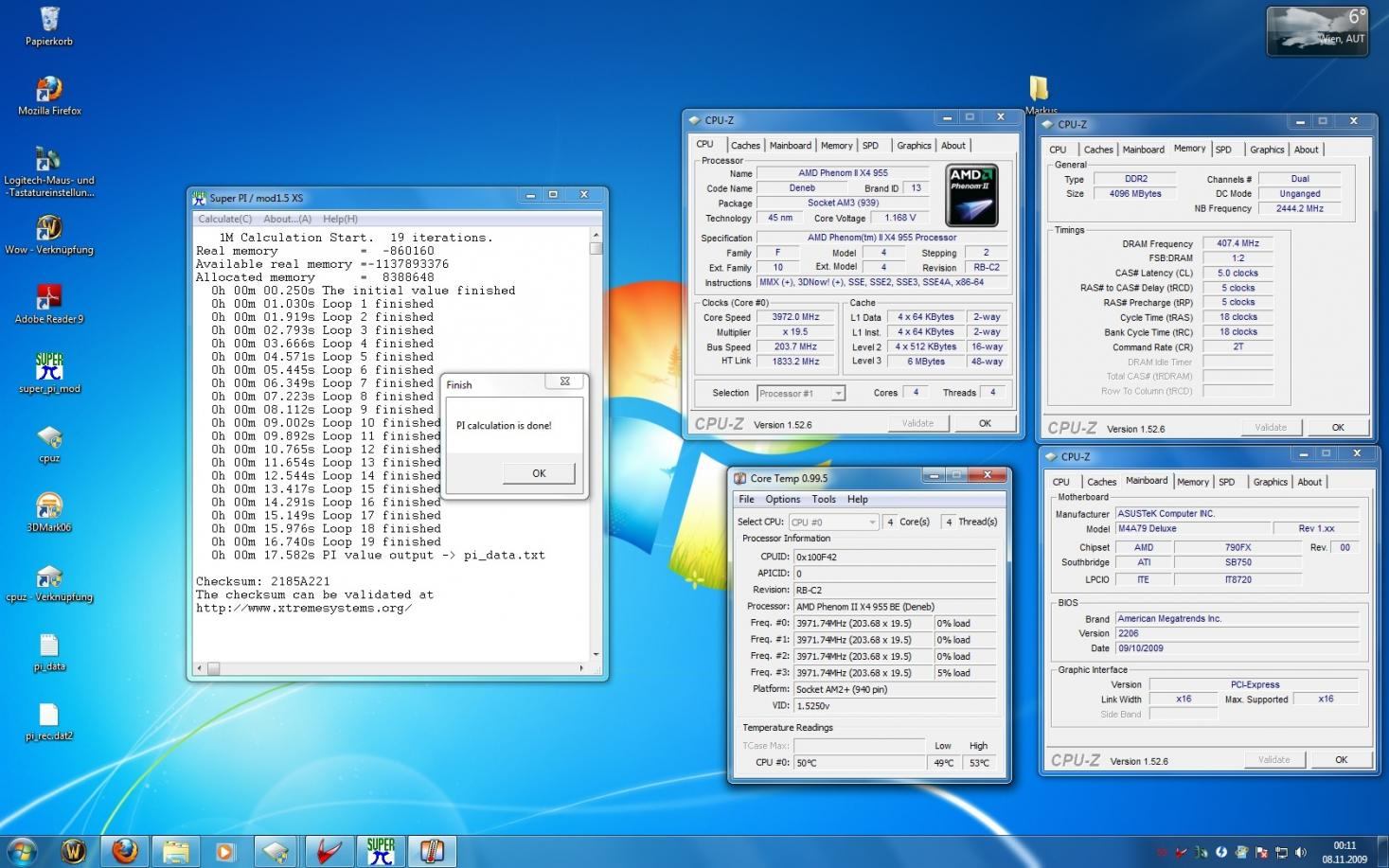The height and width of the screenshot is (868, 1389).
Task: Click the Super PI vertical scrollbar
Action: click(596, 445)
